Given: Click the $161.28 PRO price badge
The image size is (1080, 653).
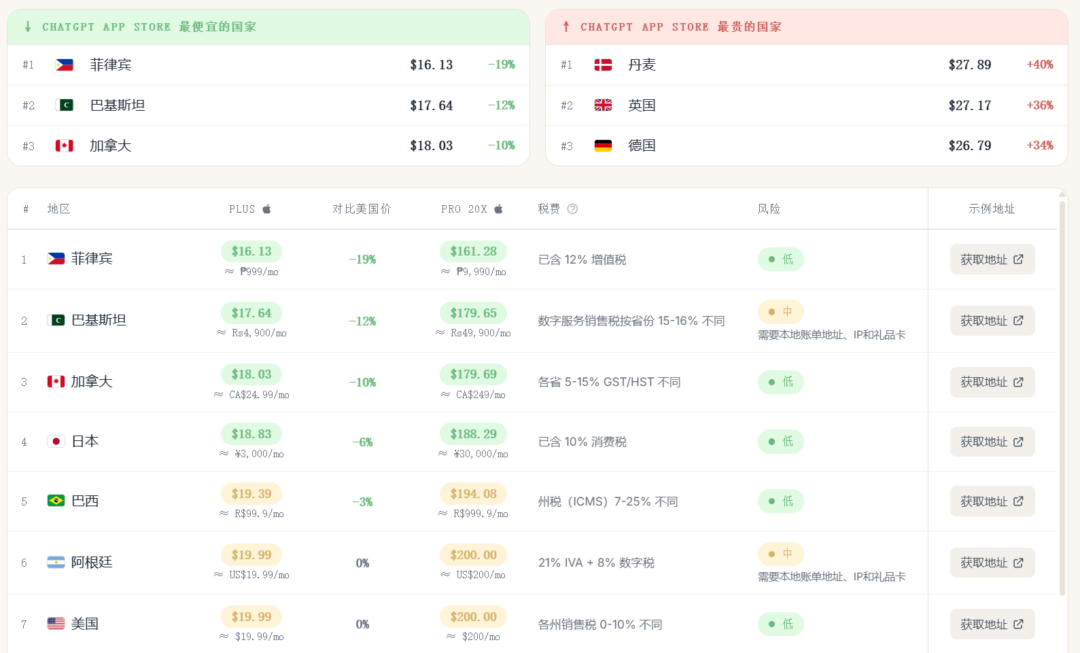Looking at the screenshot, I should tap(473, 251).
